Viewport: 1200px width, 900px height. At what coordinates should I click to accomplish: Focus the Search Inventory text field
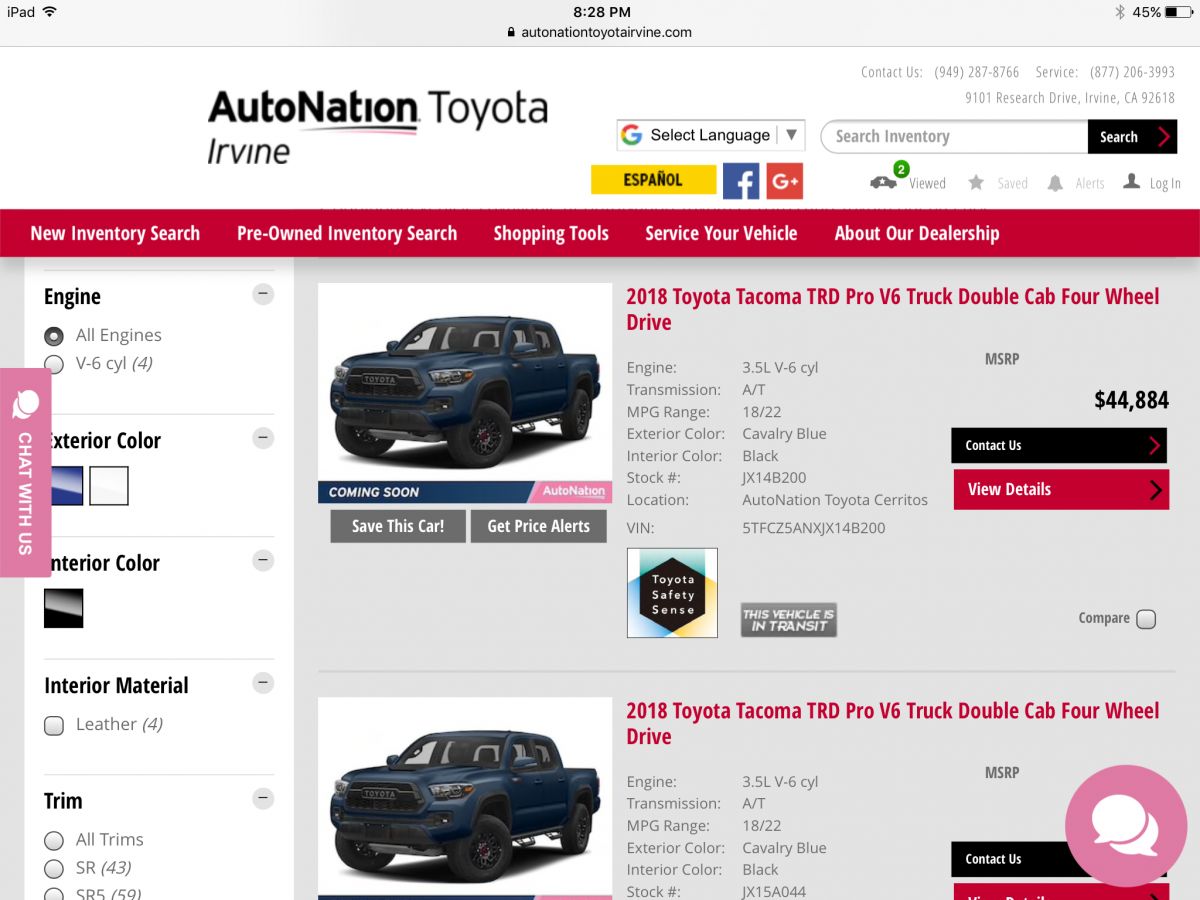953,137
